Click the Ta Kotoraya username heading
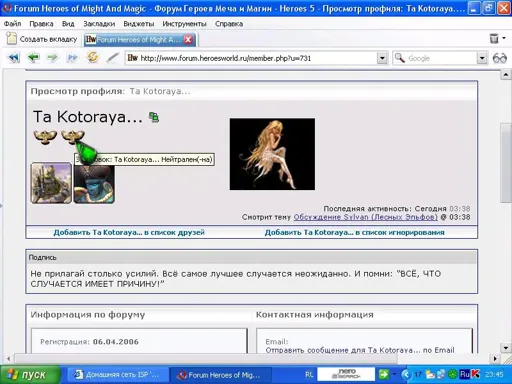 [x=87, y=116]
